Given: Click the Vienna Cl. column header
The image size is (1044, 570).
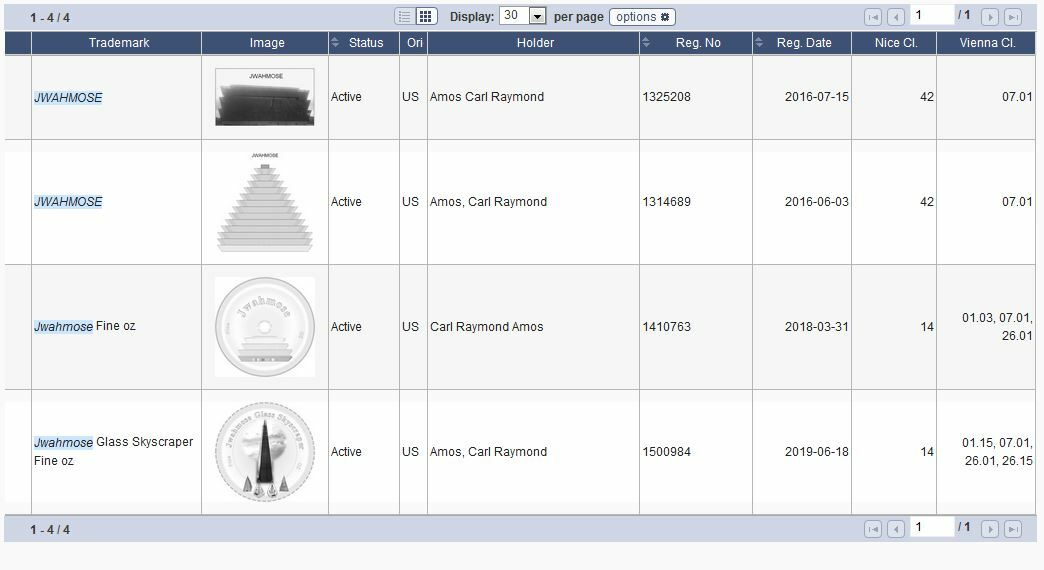Looking at the screenshot, I should point(986,43).
